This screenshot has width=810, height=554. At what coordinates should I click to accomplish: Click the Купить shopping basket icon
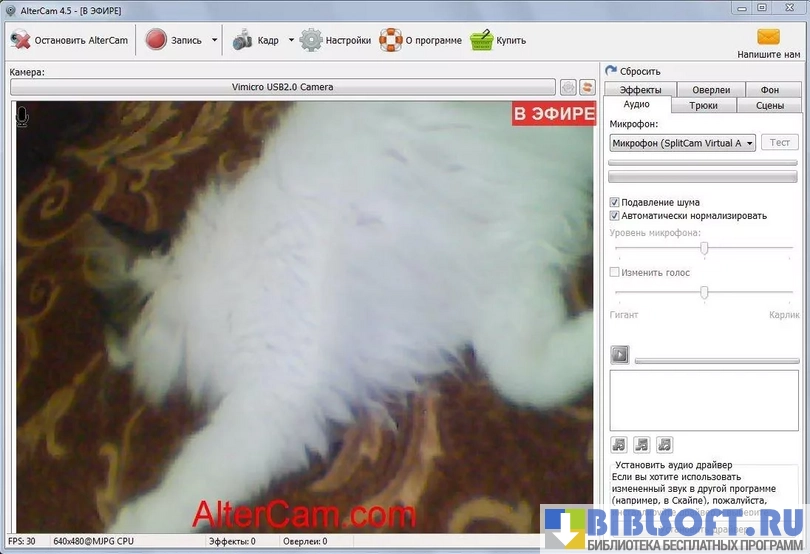482,41
